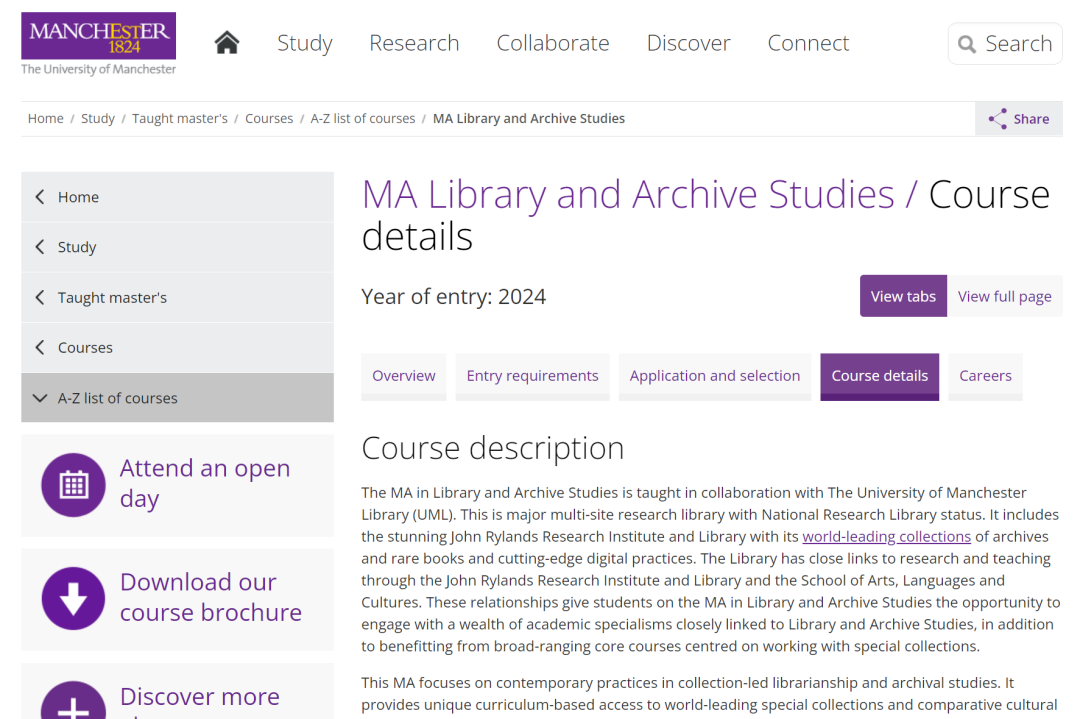Click the Search input field
This screenshot has height=719, width=1080.
point(1005,44)
